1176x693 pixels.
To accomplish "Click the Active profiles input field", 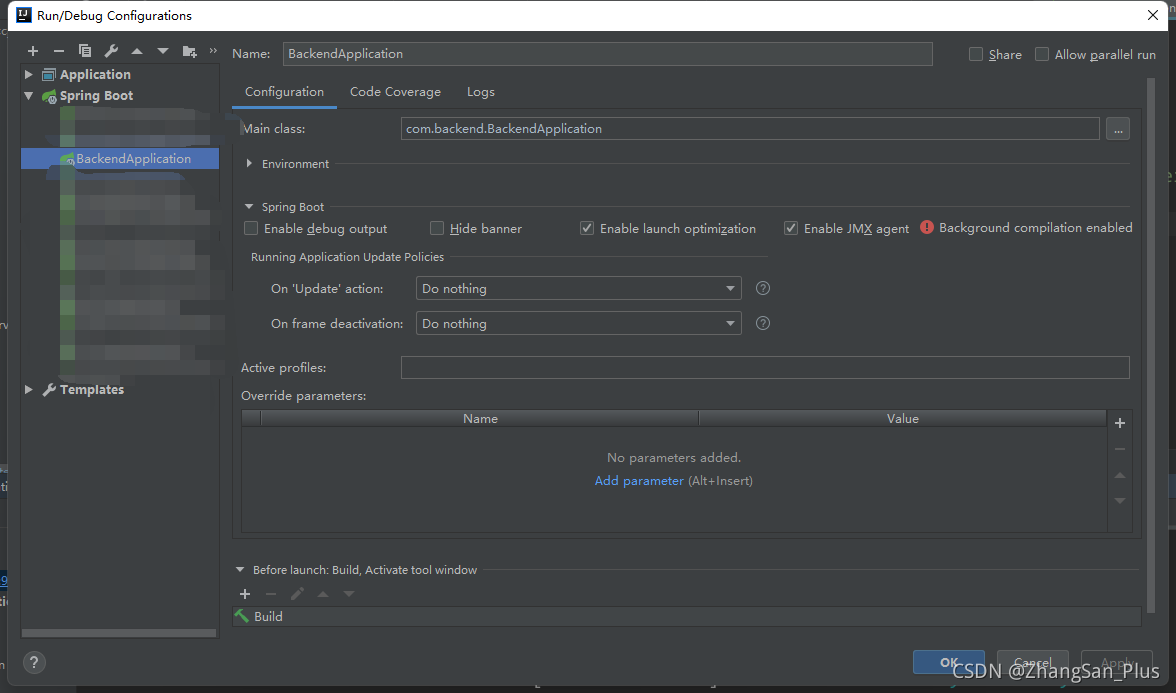I will point(765,368).
